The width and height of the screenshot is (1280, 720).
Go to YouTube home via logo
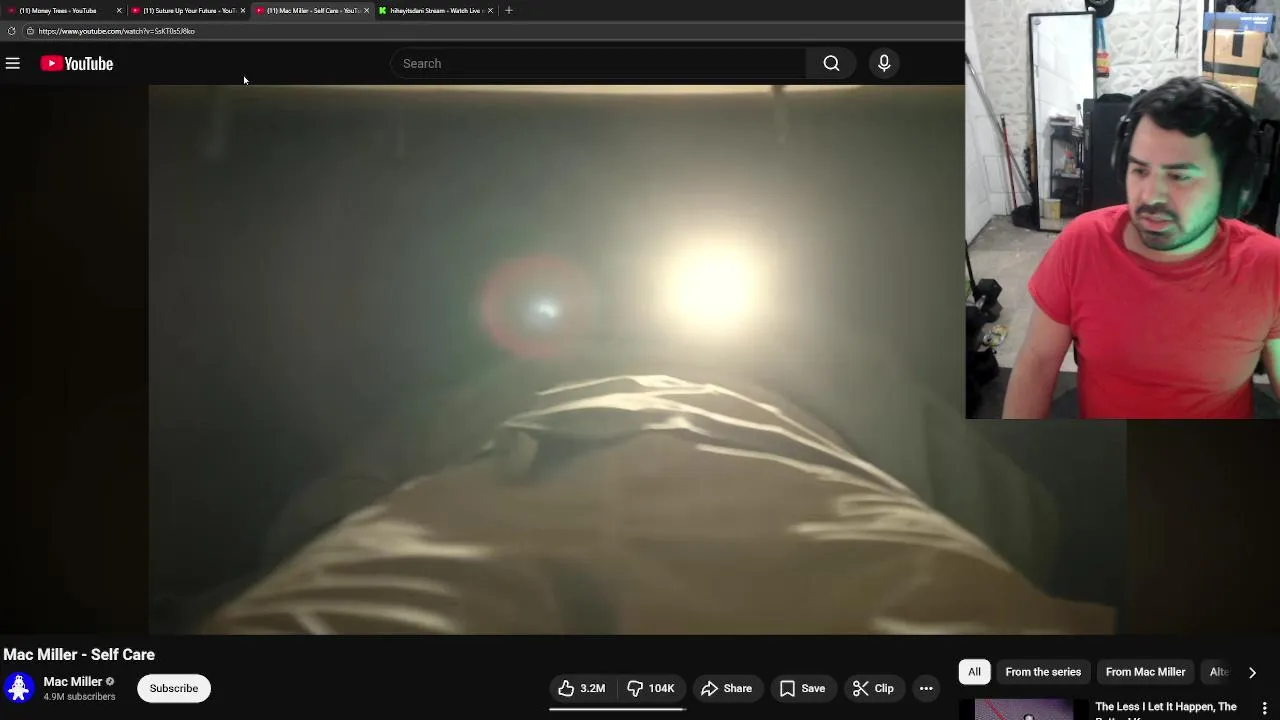[77, 64]
